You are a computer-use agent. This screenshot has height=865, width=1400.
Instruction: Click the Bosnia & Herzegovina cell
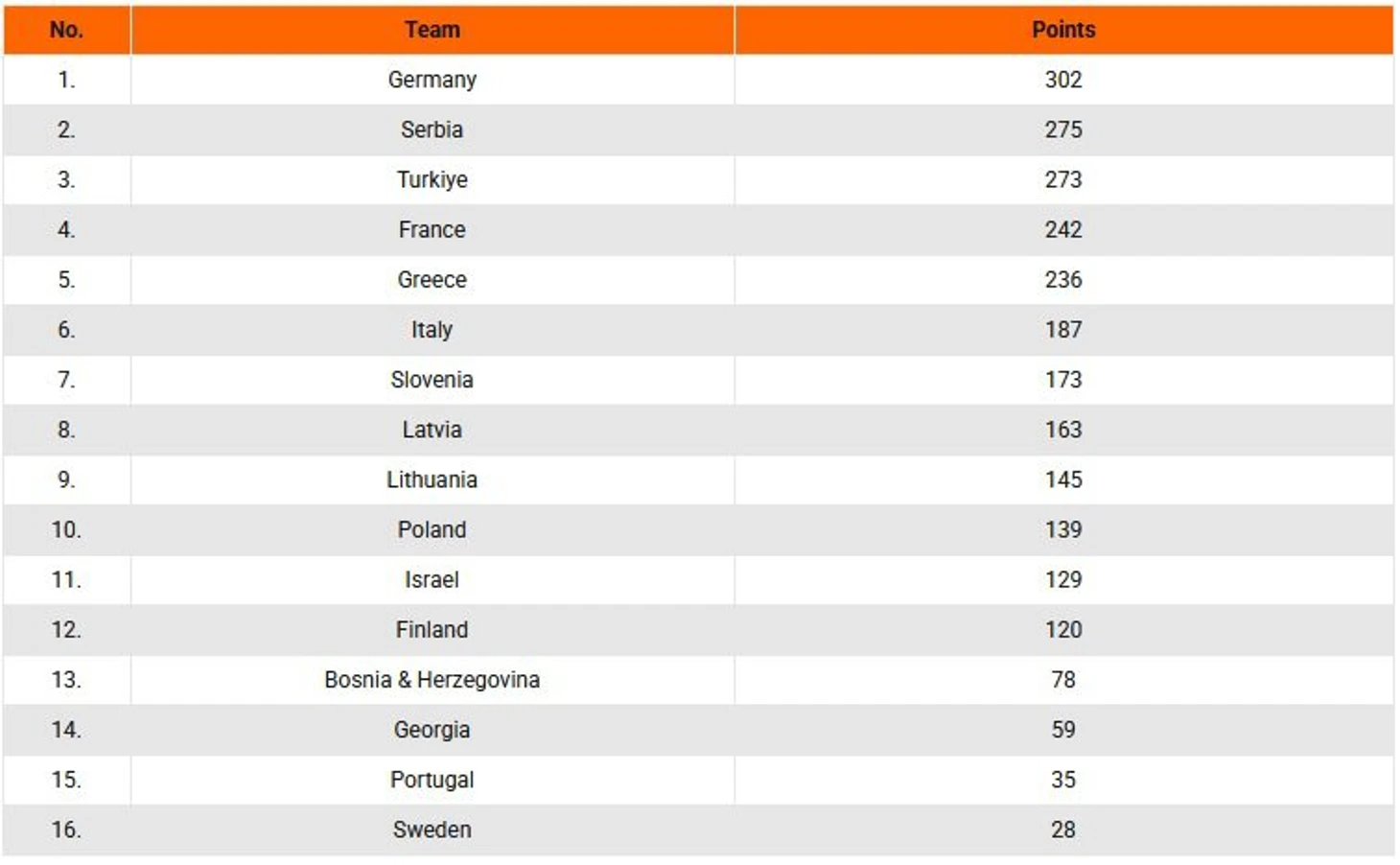pos(432,679)
